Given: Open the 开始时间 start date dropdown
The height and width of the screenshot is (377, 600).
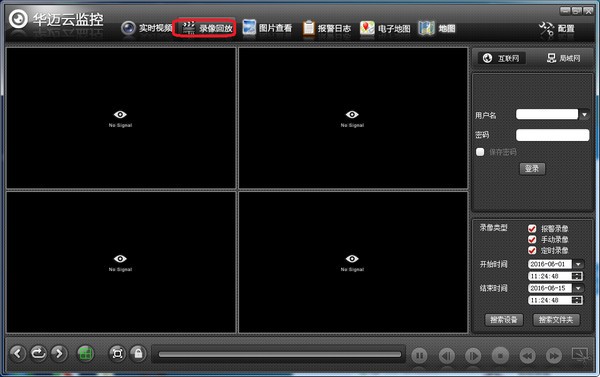Looking at the screenshot, I should point(578,264).
